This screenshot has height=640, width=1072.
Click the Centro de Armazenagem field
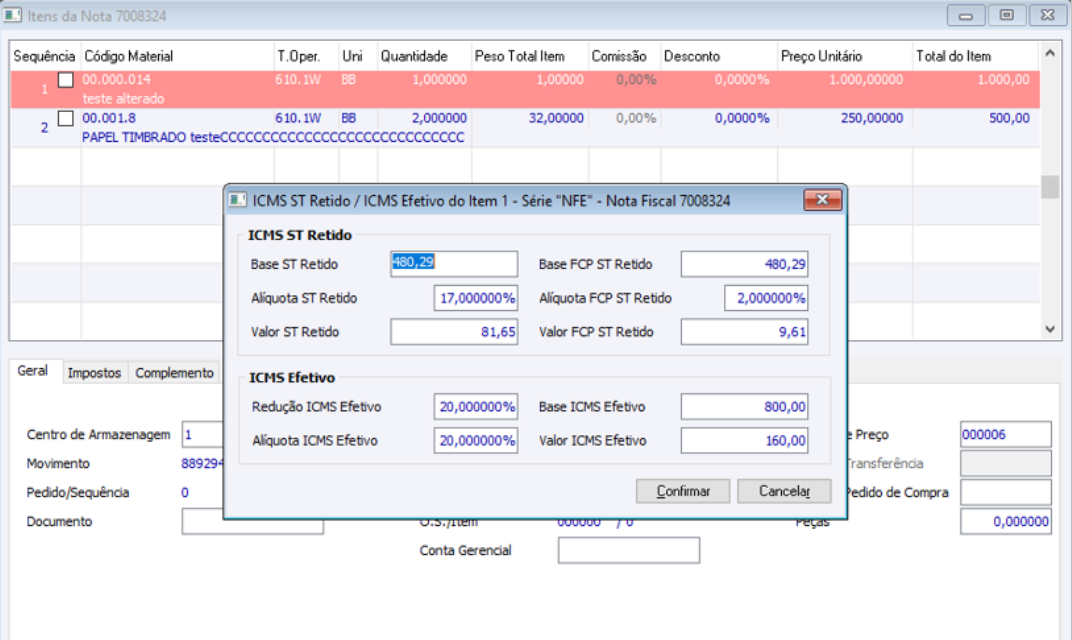pos(202,434)
